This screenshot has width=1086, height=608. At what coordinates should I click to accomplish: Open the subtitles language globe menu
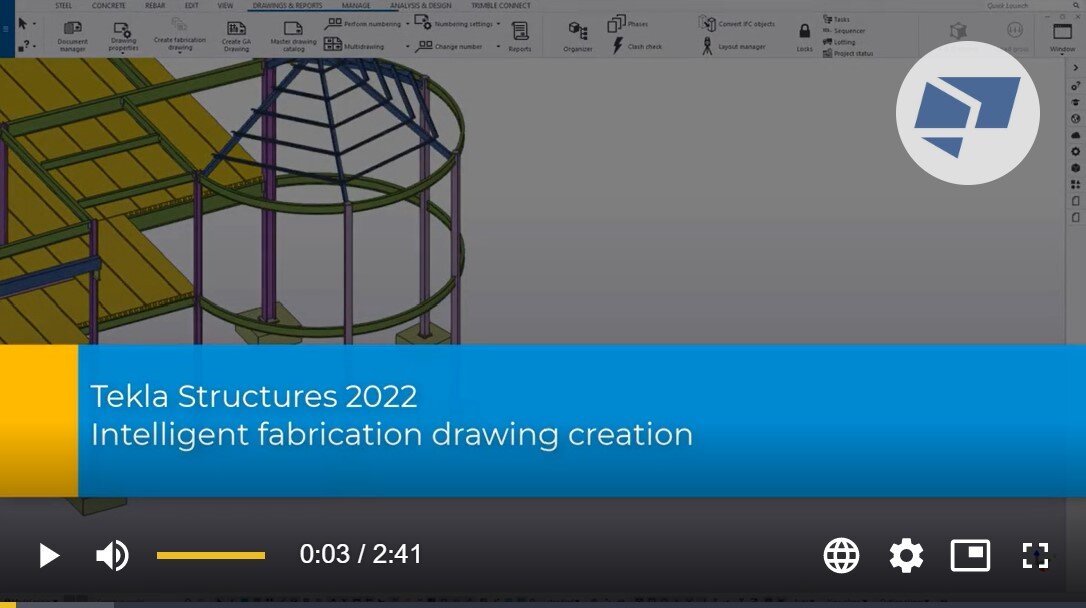[841, 555]
